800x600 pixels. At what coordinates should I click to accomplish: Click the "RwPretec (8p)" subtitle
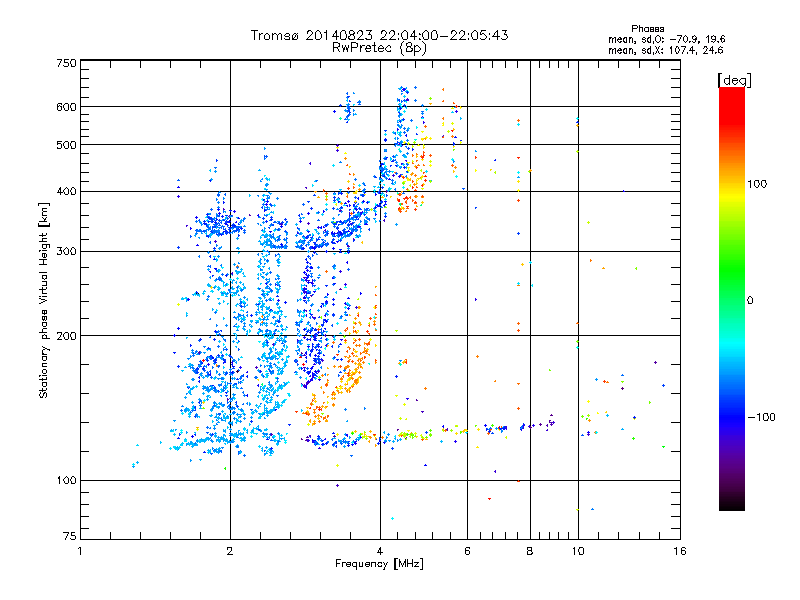pyautogui.click(x=379, y=48)
